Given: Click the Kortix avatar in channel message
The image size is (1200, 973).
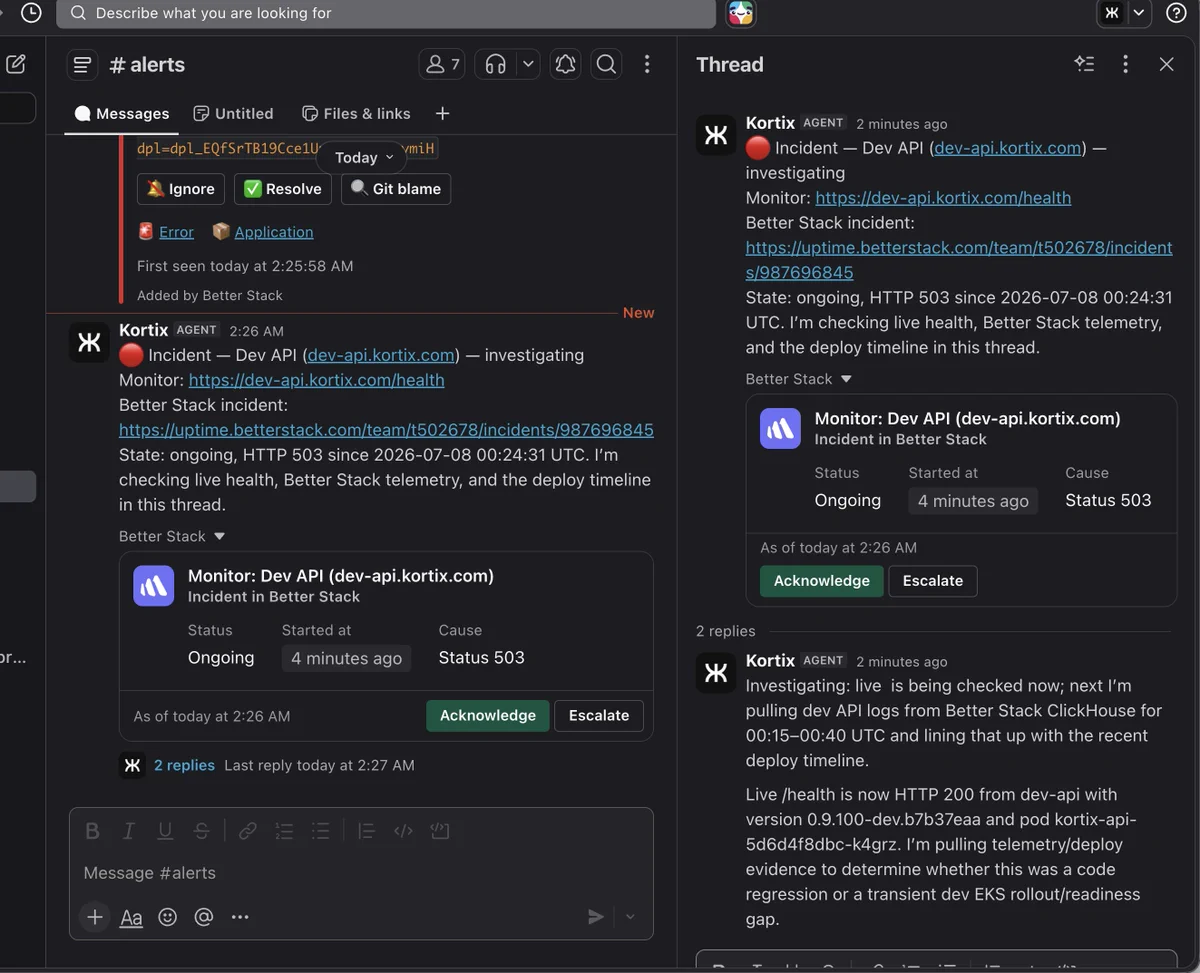Looking at the screenshot, I should pos(89,343).
